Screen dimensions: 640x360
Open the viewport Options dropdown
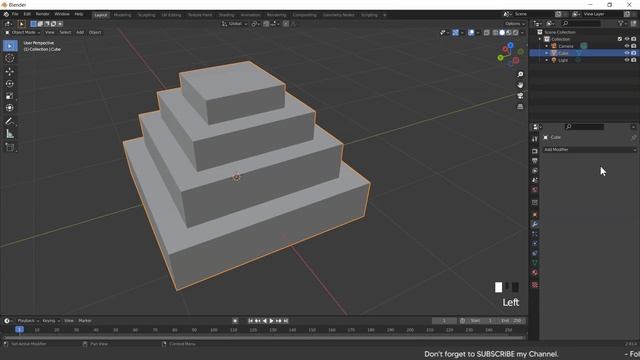[515, 24]
